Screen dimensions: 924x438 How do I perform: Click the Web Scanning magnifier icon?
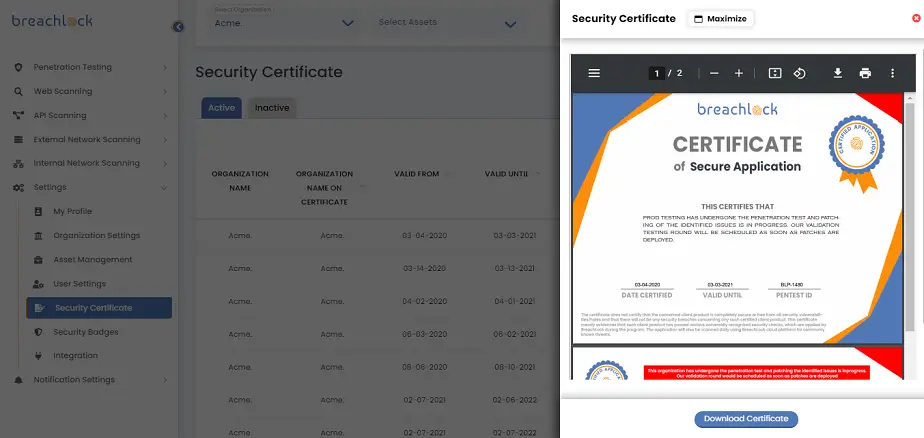18,91
